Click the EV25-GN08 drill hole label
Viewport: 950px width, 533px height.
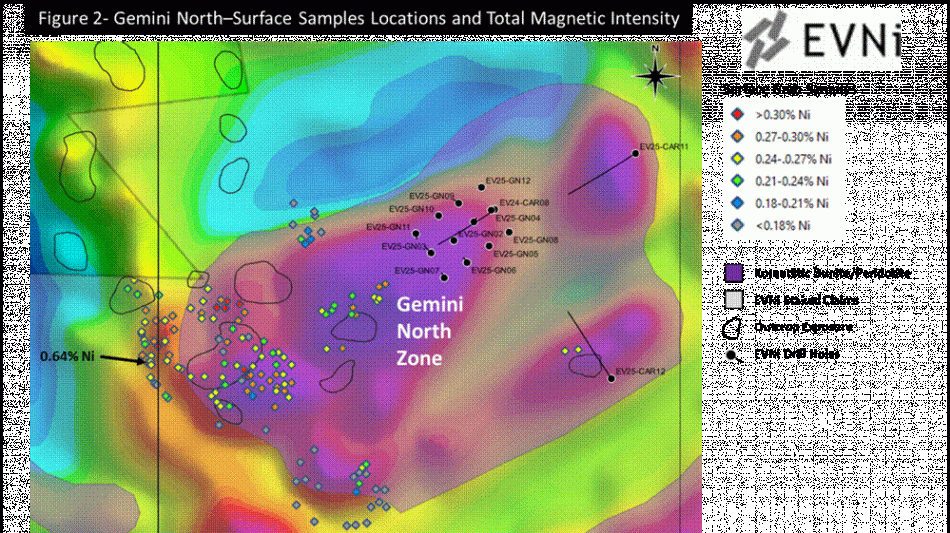534,240
